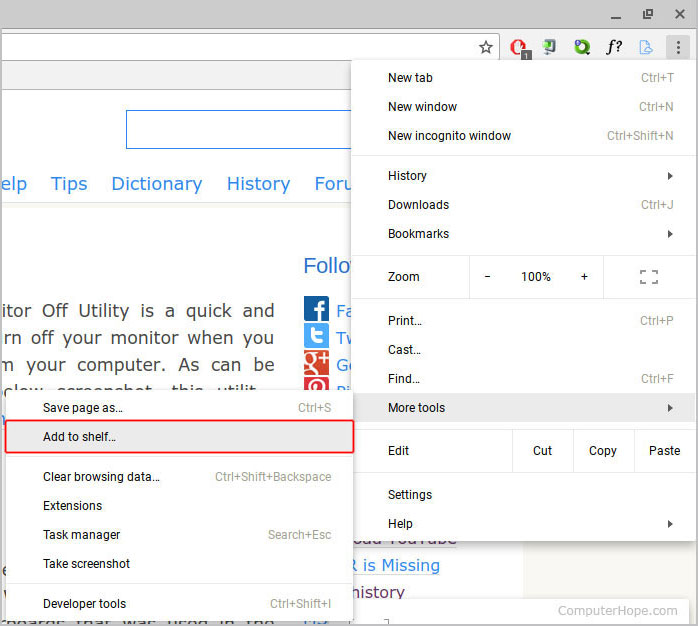698x626 pixels.
Task: Click the green download extension icon
Action: tap(549, 47)
